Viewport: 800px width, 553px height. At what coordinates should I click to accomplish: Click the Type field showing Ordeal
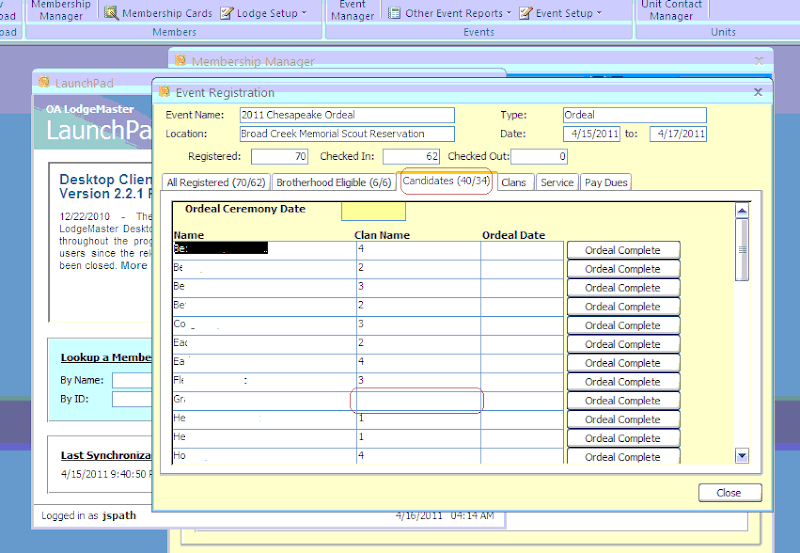click(635, 115)
